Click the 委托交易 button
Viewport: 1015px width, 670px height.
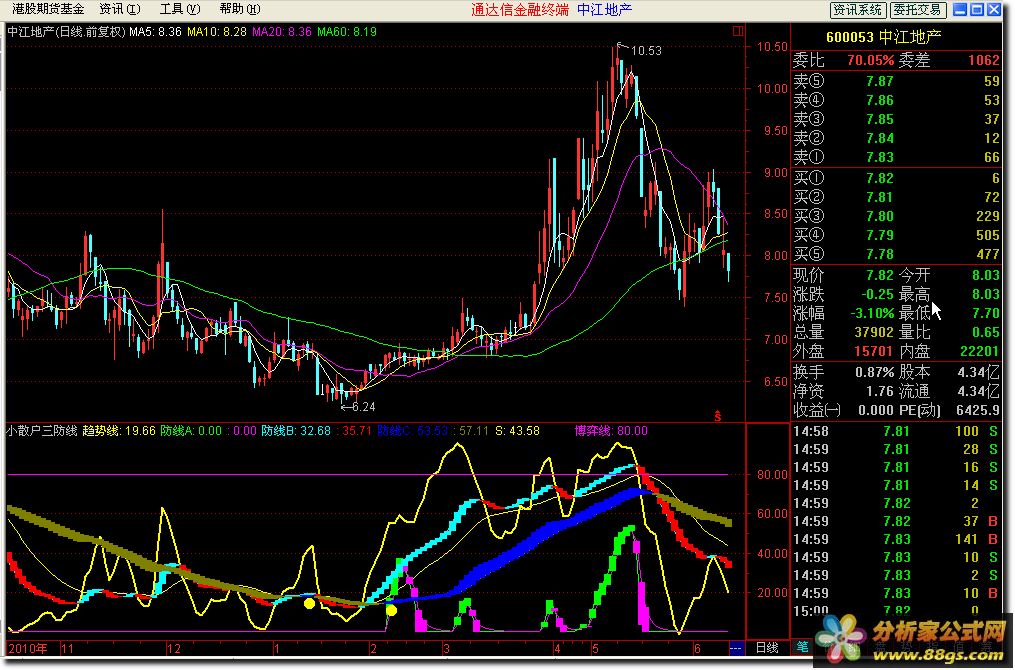(917, 10)
